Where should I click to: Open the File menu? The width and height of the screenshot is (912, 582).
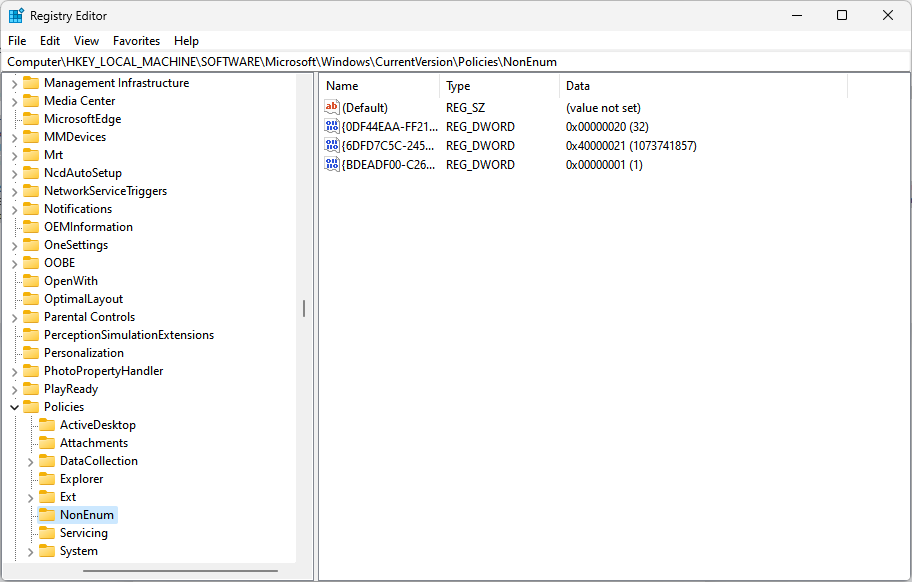pyautogui.click(x=17, y=41)
